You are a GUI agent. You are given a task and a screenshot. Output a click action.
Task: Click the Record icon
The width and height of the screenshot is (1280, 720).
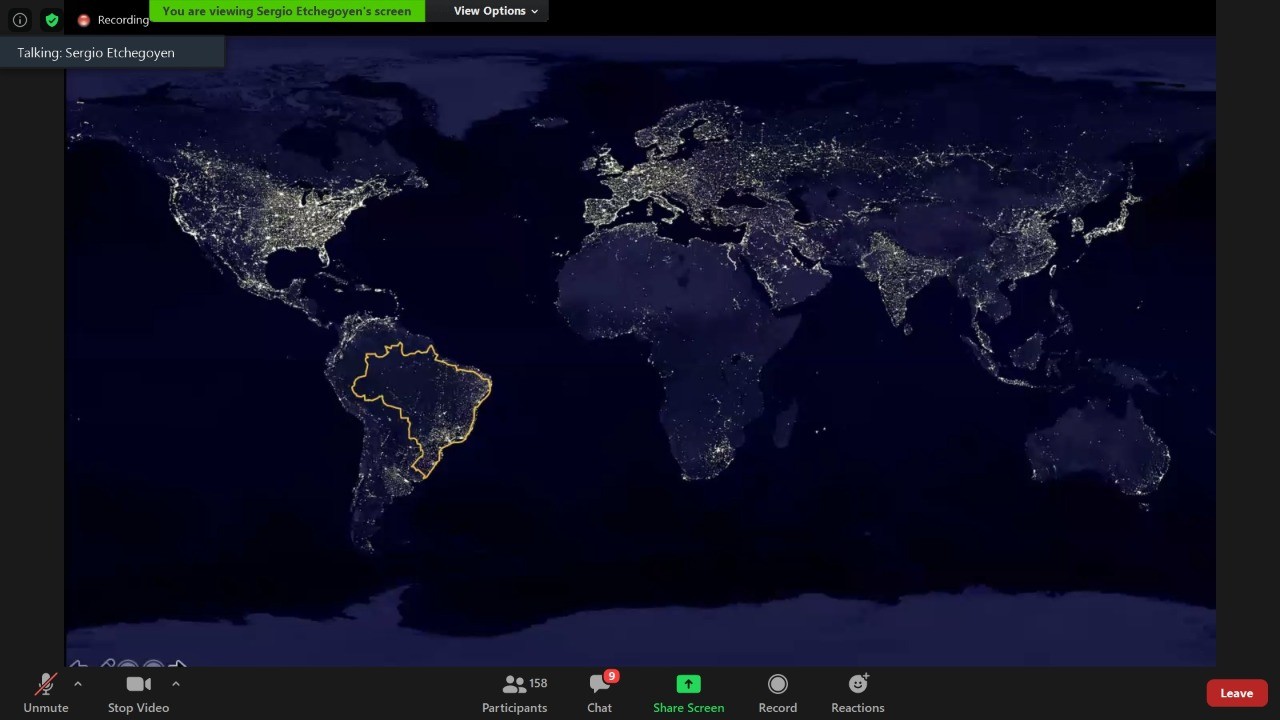(x=777, y=684)
